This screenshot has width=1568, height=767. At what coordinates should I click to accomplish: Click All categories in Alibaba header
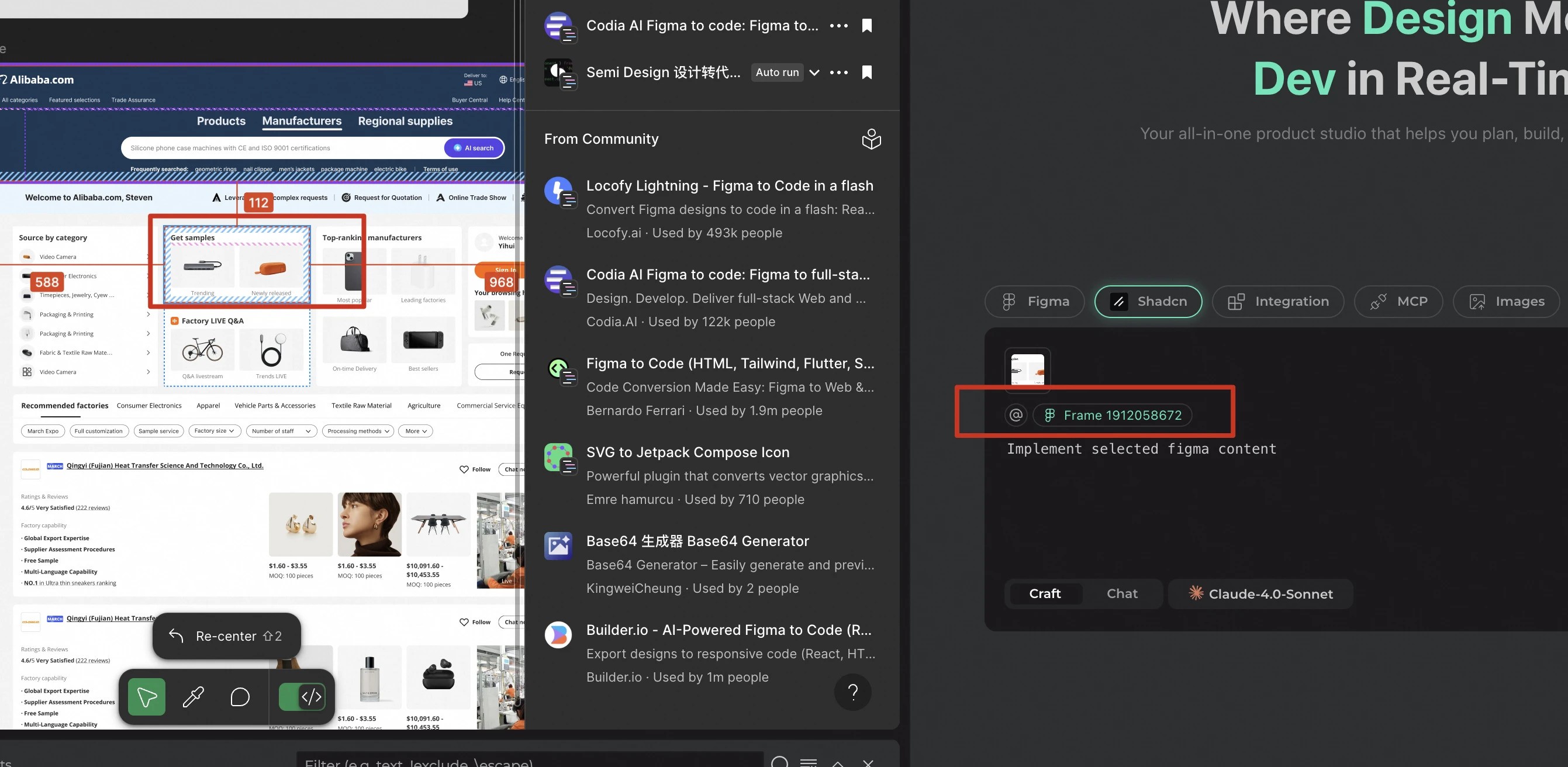[19, 100]
